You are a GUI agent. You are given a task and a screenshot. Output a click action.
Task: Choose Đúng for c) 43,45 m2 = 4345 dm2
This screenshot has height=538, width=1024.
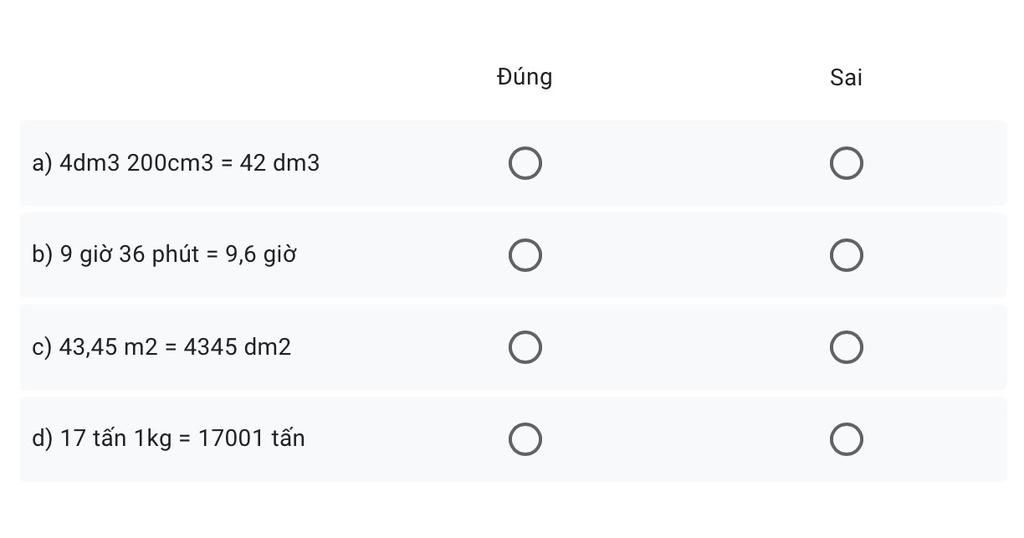point(525,347)
